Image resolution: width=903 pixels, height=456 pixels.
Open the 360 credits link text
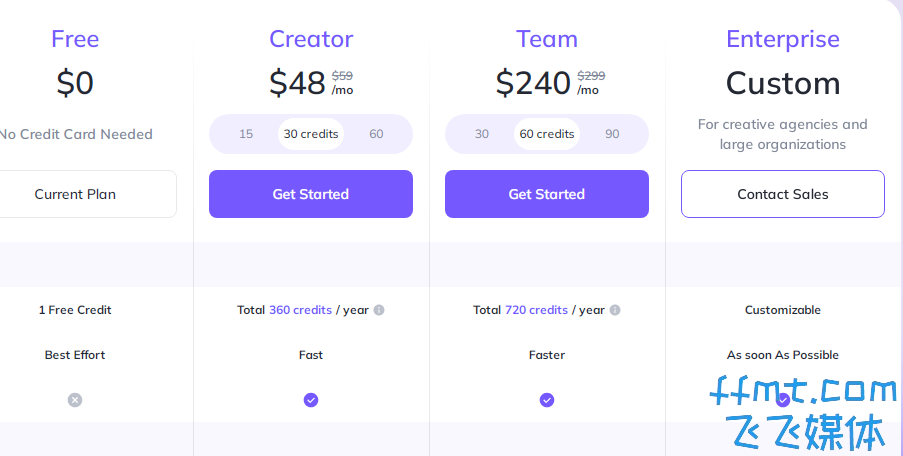[301, 310]
